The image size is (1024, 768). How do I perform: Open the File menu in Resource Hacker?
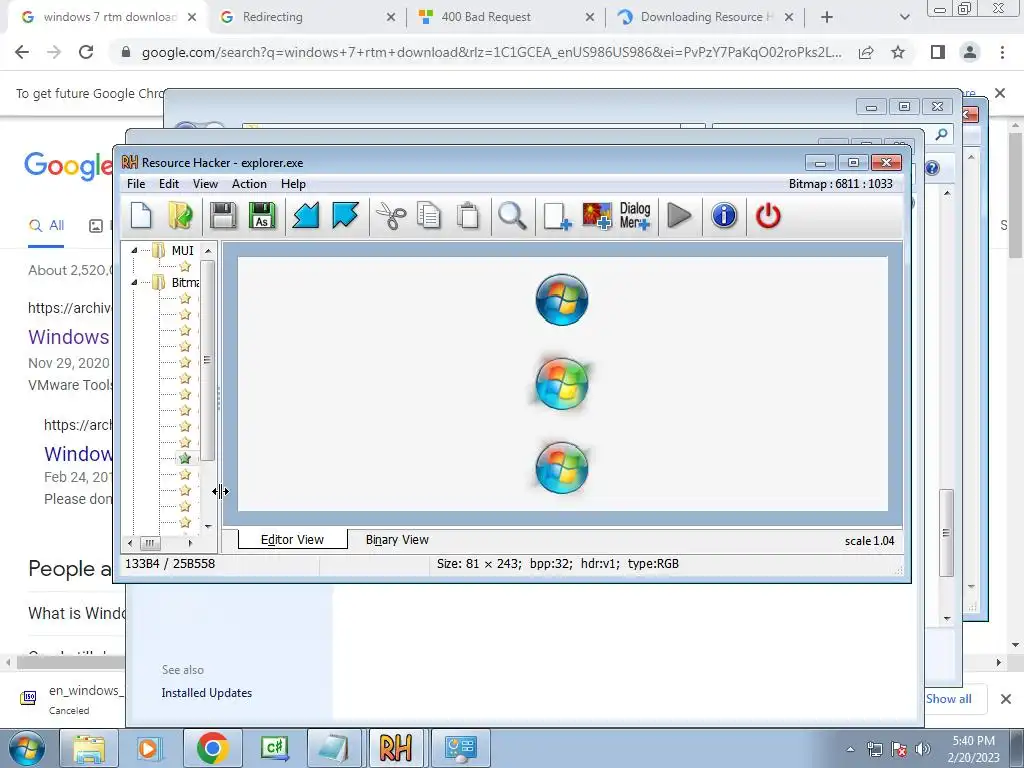pyautogui.click(x=136, y=184)
